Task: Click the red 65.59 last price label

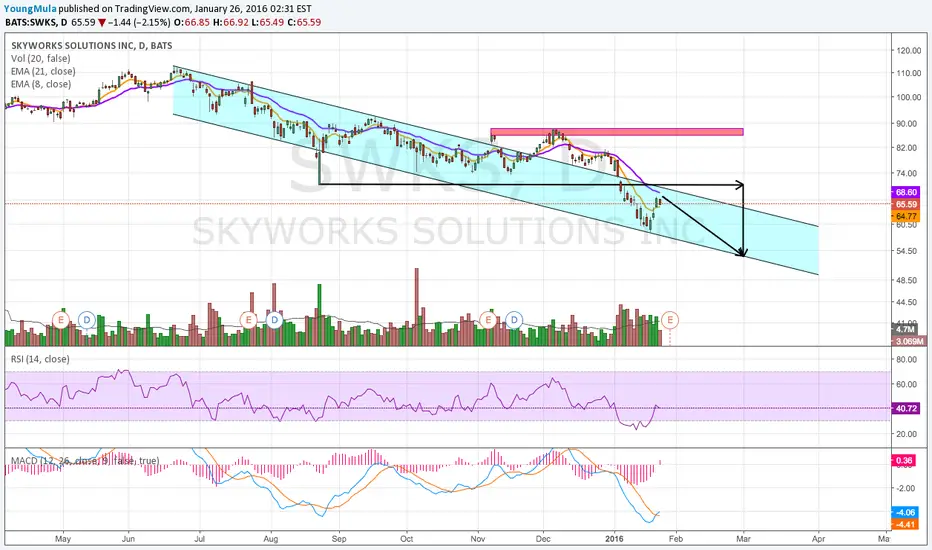Action: tap(906, 204)
